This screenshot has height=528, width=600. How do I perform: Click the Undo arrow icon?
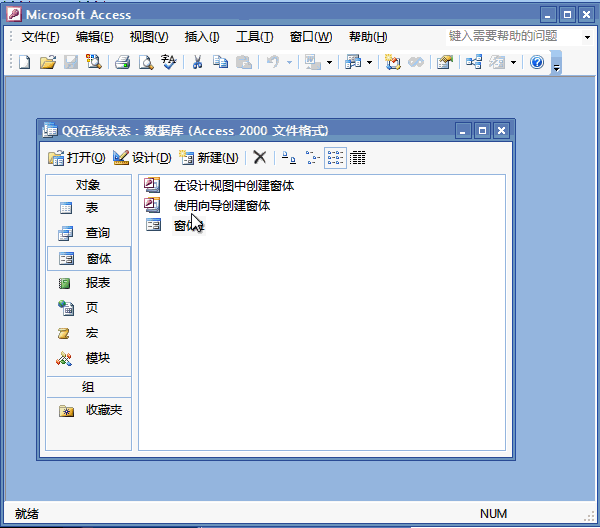click(273, 62)
